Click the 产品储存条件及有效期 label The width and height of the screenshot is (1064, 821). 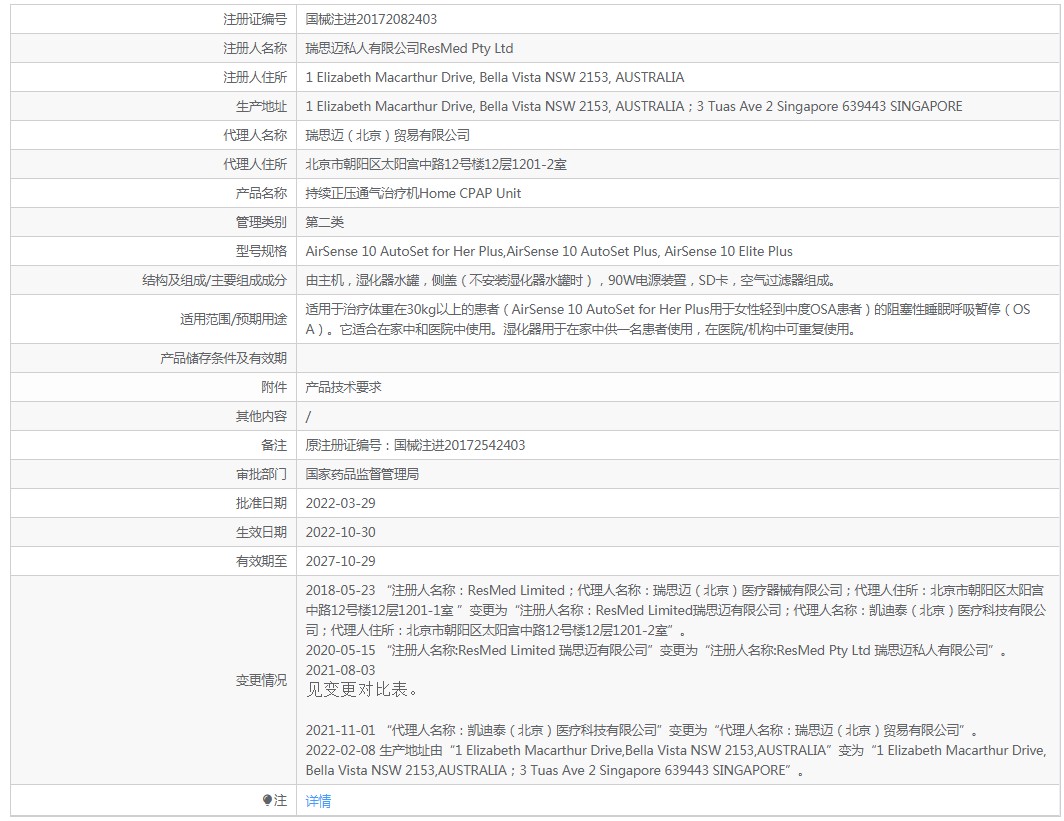223,358
